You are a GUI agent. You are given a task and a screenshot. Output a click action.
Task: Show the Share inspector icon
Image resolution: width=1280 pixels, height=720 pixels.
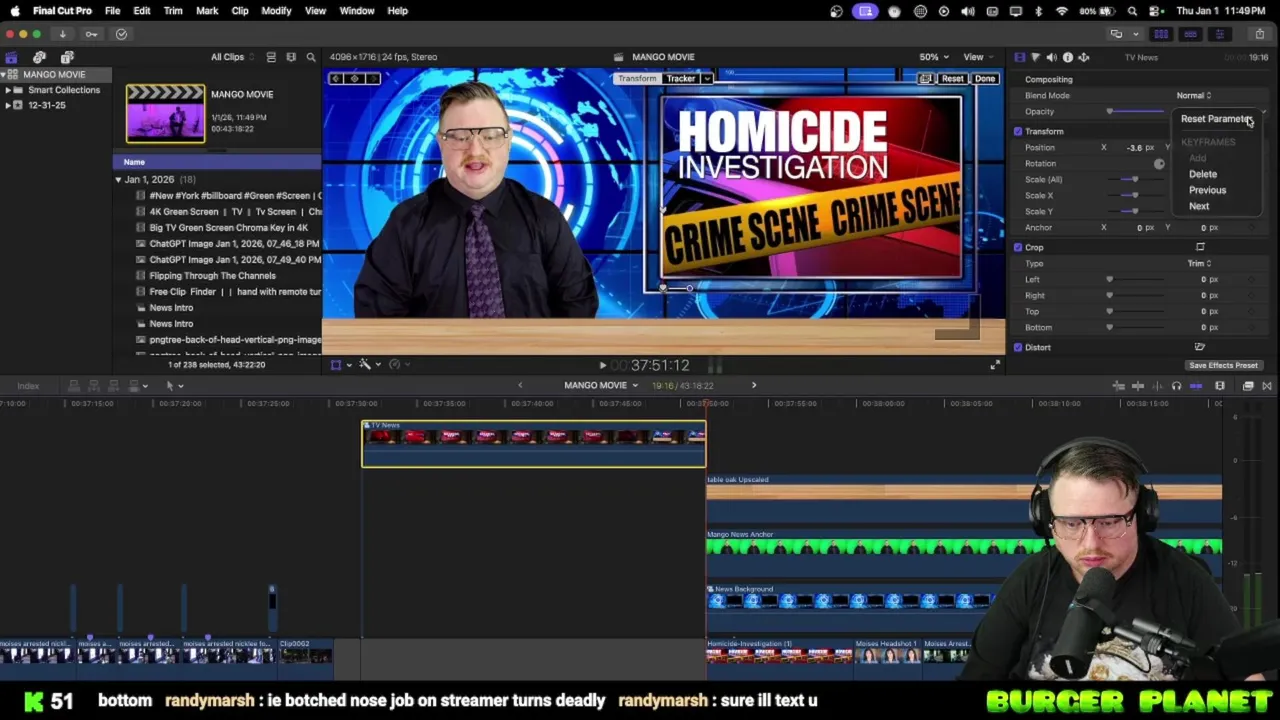click(x=1083, y=57)
